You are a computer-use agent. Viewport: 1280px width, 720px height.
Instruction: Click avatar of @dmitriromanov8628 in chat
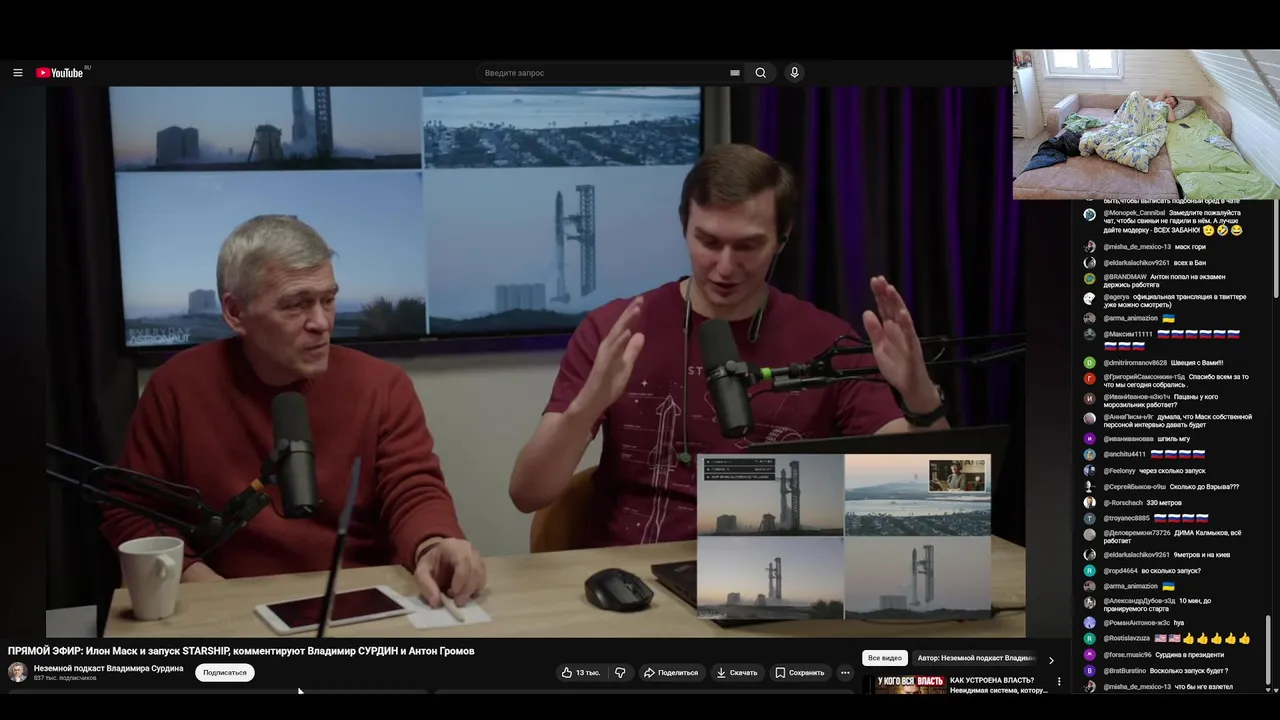click(x=1090, y=363)
